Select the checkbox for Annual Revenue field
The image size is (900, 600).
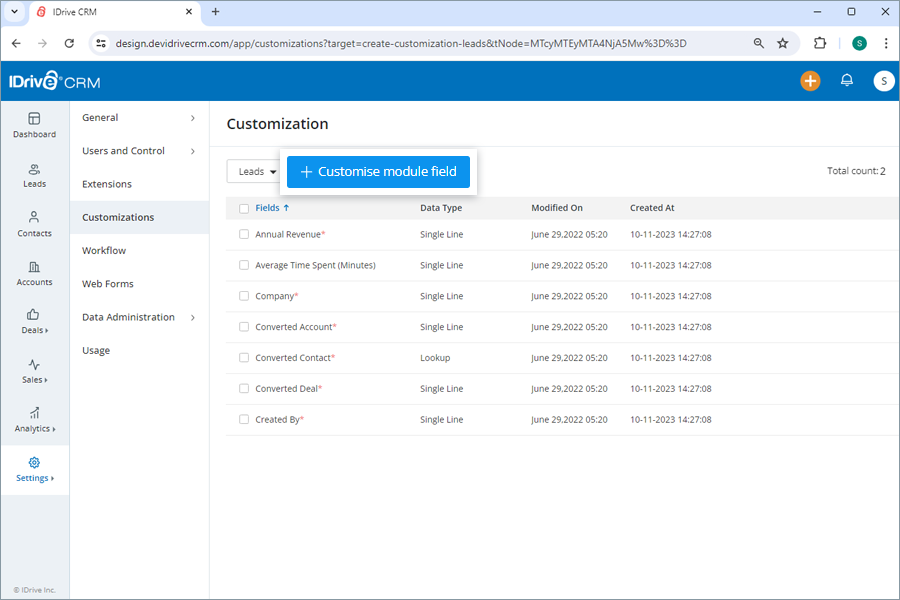click(244, 234)
